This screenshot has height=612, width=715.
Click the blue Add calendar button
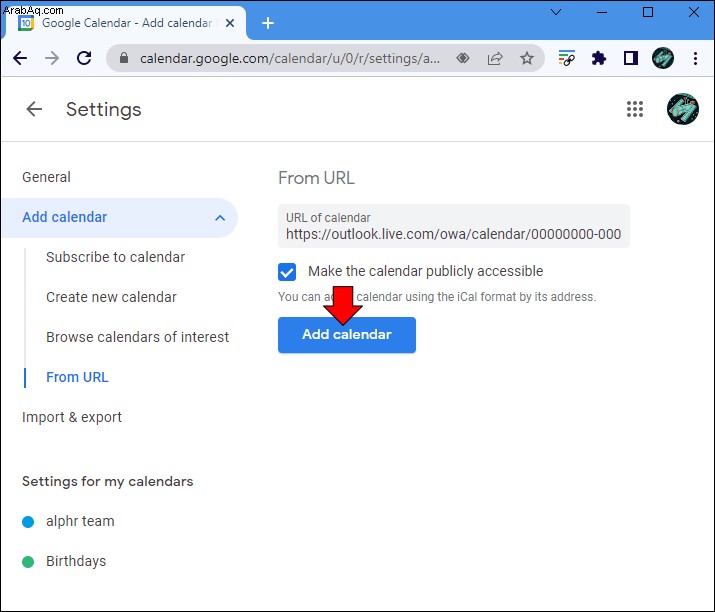click(347, 335)
